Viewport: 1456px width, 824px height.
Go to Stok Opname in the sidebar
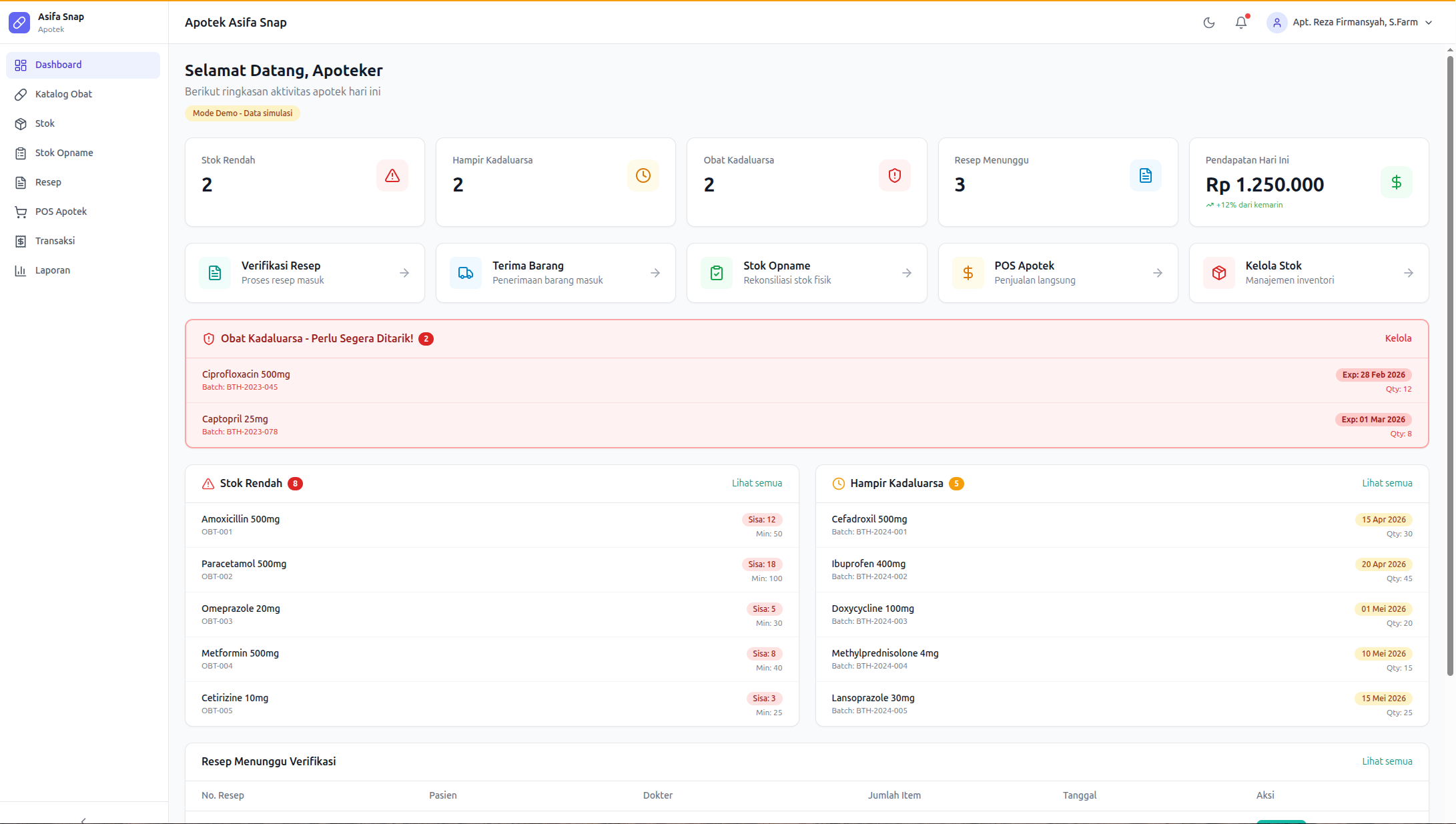(64, 153)
